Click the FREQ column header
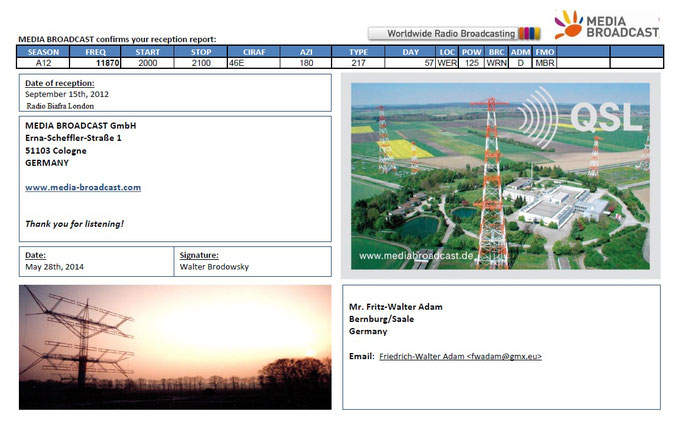 95,52
